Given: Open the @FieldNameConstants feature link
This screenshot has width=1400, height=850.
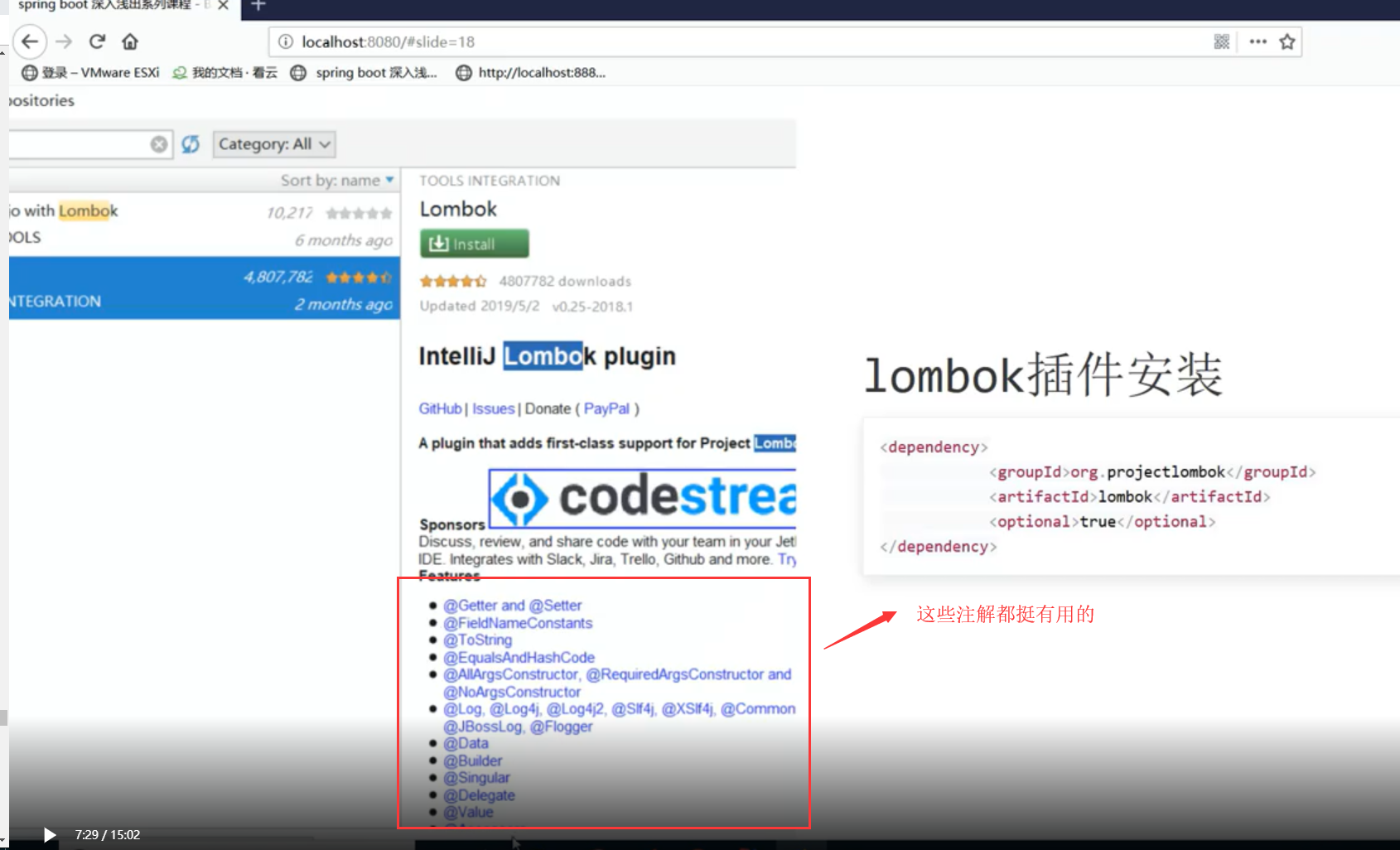Looking at the screenshot, I should coord(518,623).
